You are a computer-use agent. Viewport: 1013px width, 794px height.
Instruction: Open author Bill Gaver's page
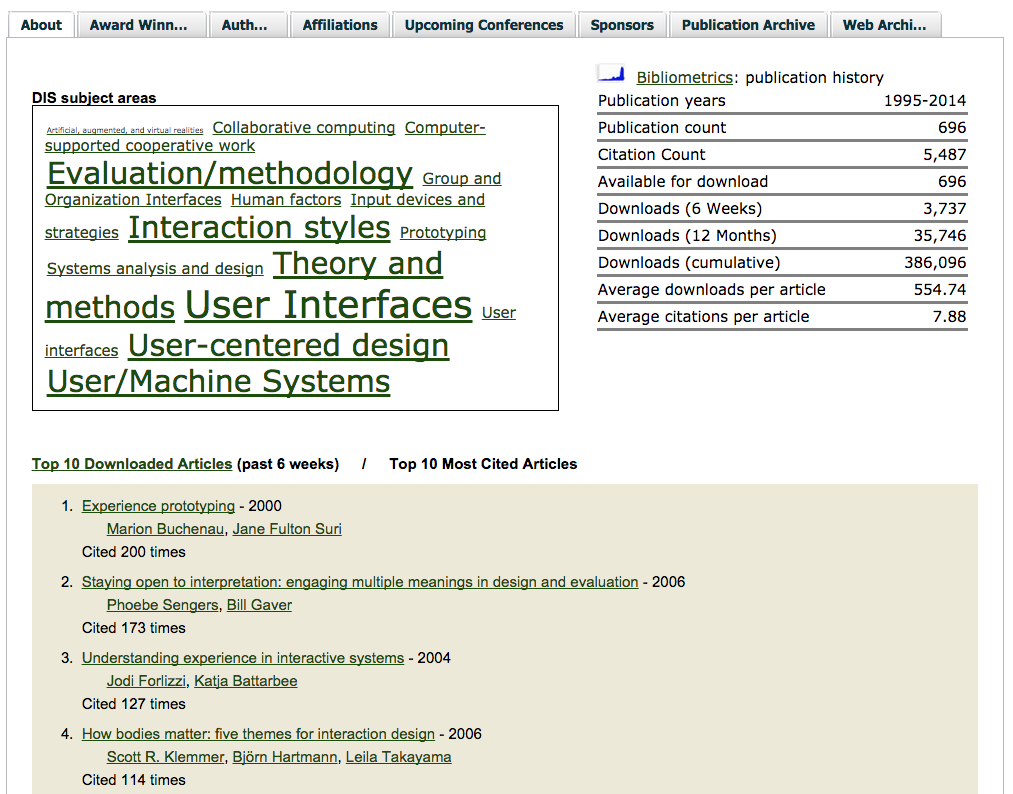[258, 604]
